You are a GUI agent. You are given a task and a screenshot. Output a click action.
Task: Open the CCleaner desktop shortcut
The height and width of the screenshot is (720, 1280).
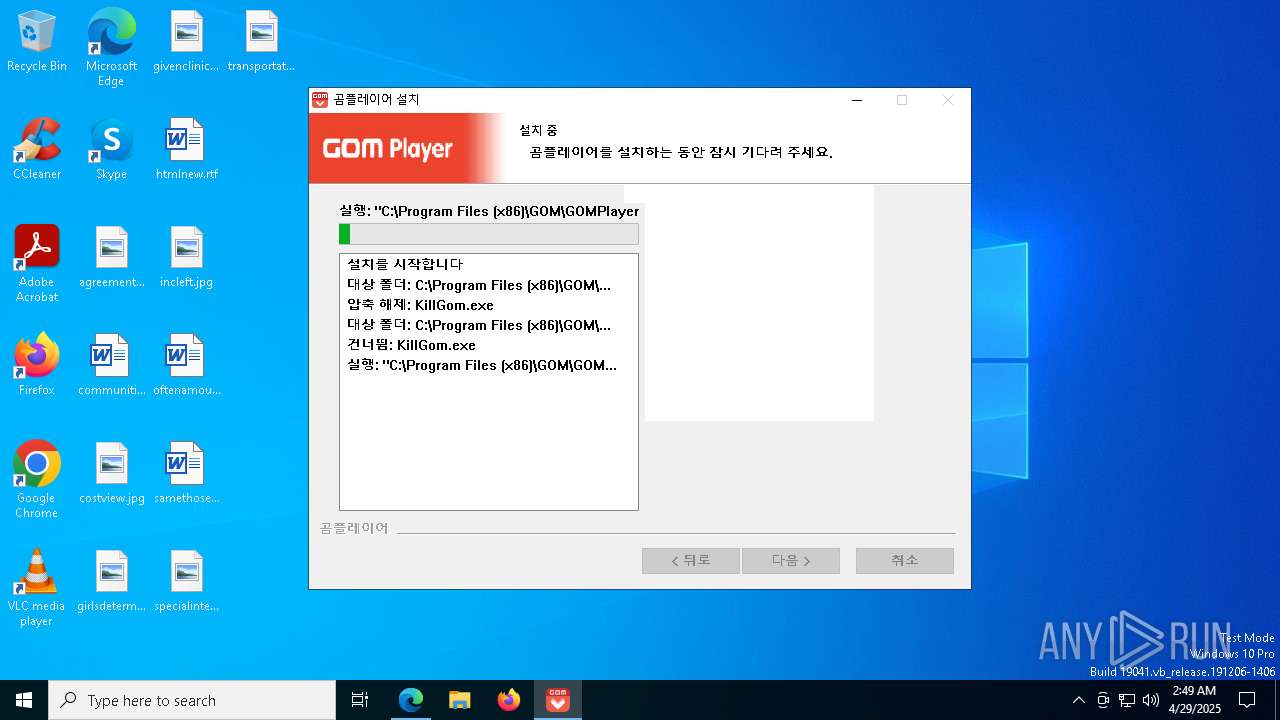[37, 149]
